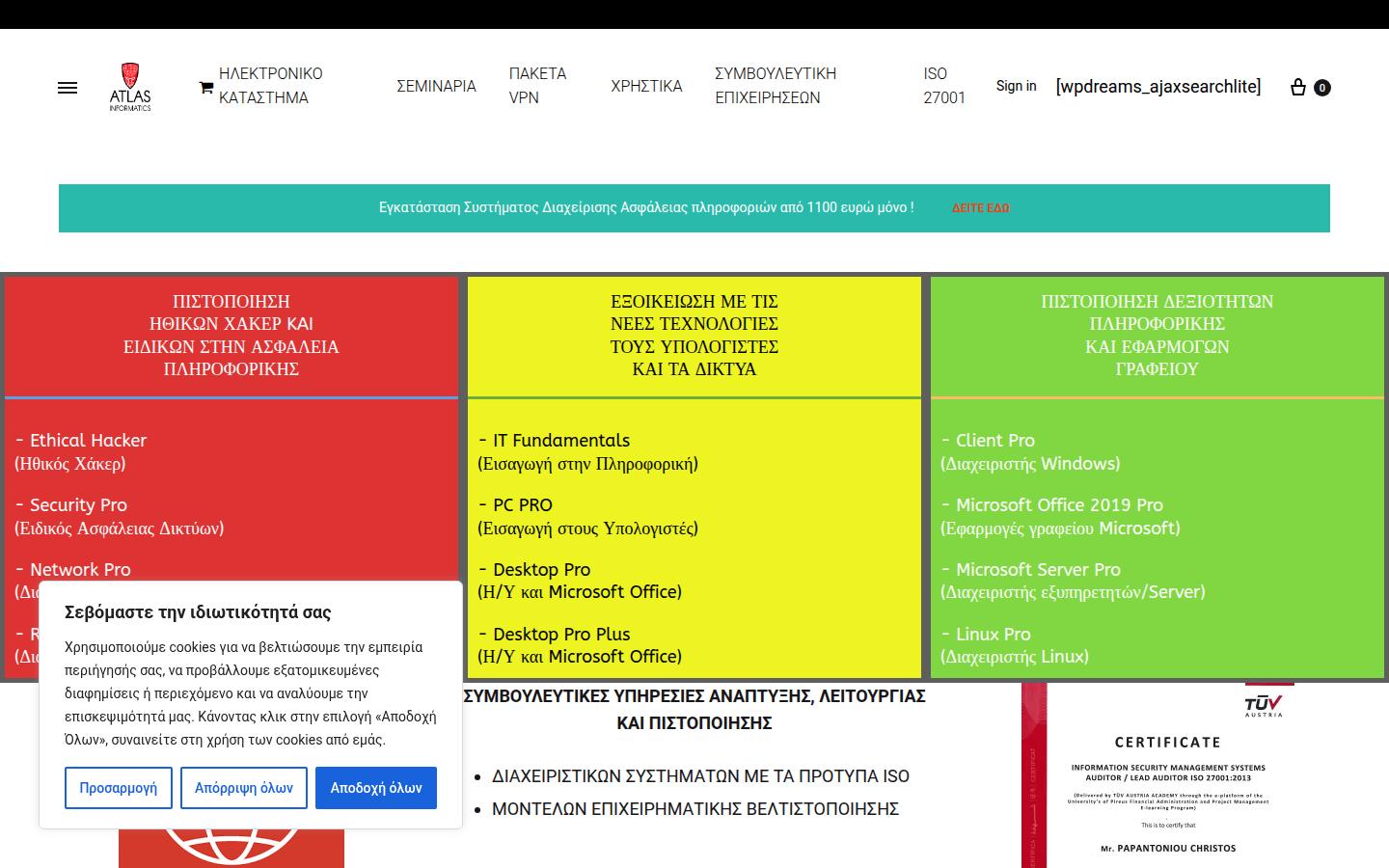Click ΔΙΑΧΕΙΡΙΣΤΙΚΩΝ ΣΥΣΤΗΜΑΤΩΝ ΜΕ ΤΑ ΠΡΟΤΥΠΑ ISO bullet

[x=701, y=776]
